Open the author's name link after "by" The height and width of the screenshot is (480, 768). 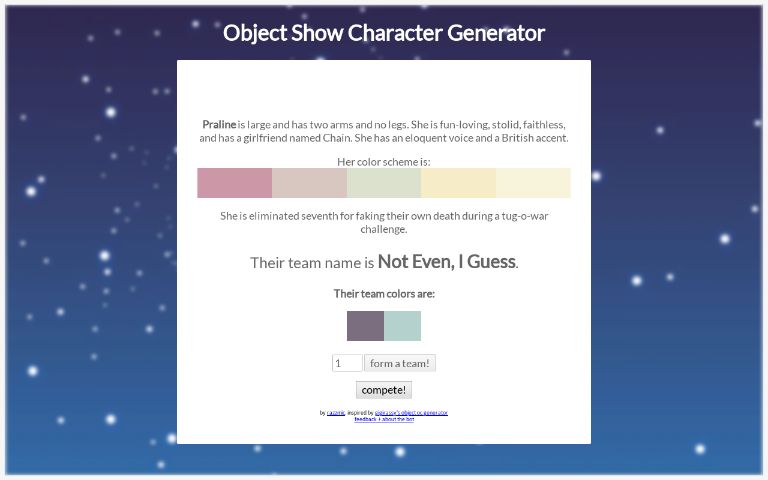click(336, 412)
